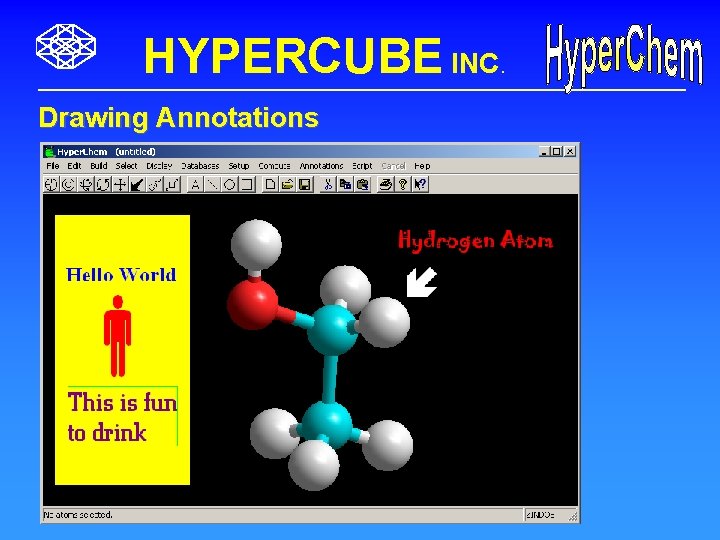The height and width of the screenshot is (540, 720).
Task: Open the Display menu
Action: pos(159,166)
